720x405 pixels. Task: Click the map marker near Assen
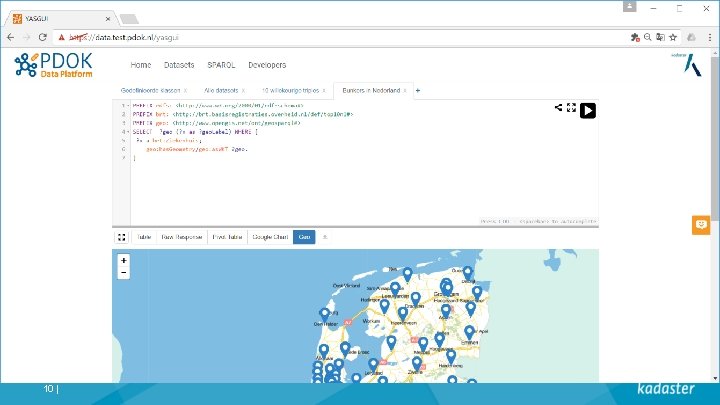point(445,311)
